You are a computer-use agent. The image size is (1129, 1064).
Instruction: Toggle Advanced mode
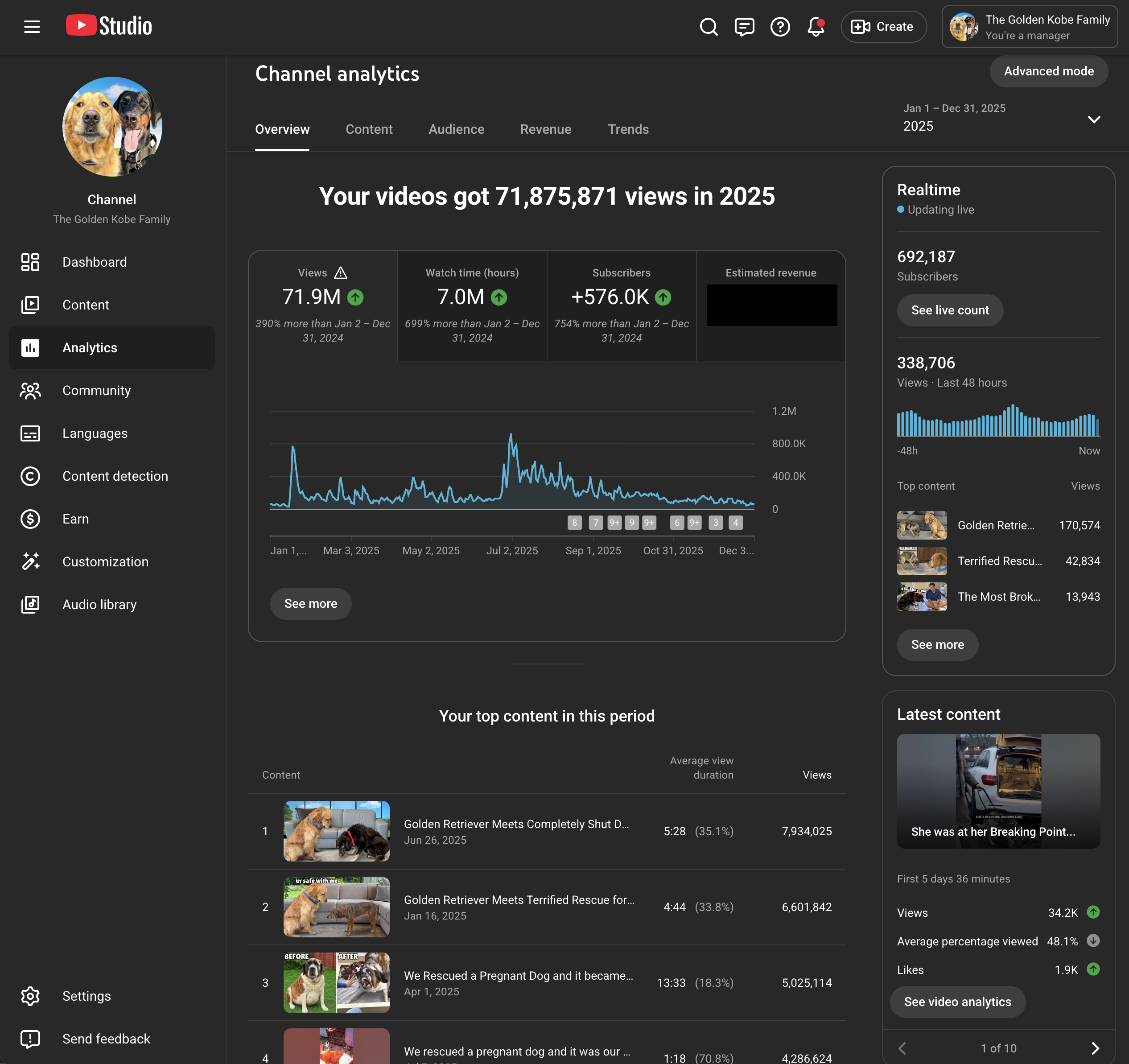click(x=1048, y=71)
